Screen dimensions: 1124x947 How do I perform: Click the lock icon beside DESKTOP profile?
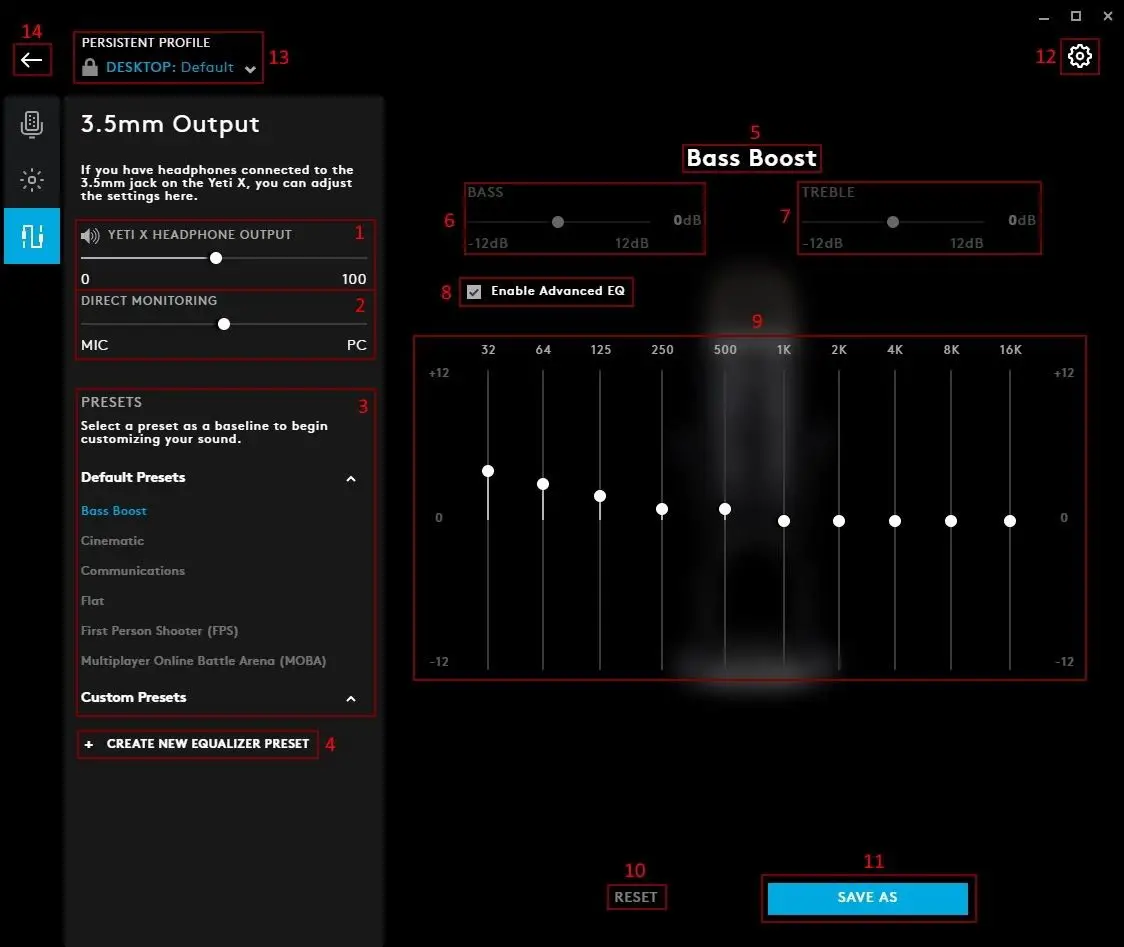point(90,67)
